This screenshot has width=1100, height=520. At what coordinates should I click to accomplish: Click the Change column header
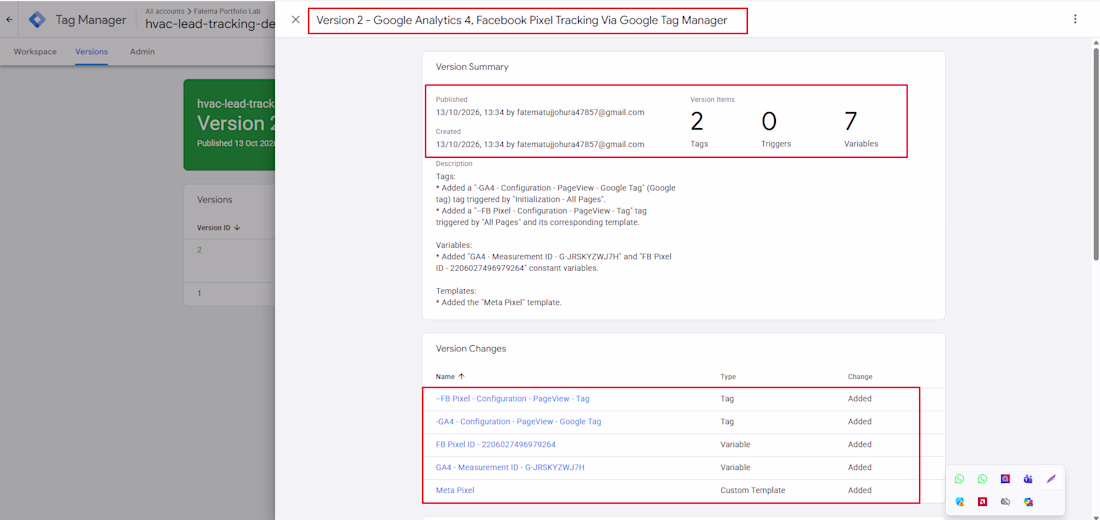[x=860, y=377]
